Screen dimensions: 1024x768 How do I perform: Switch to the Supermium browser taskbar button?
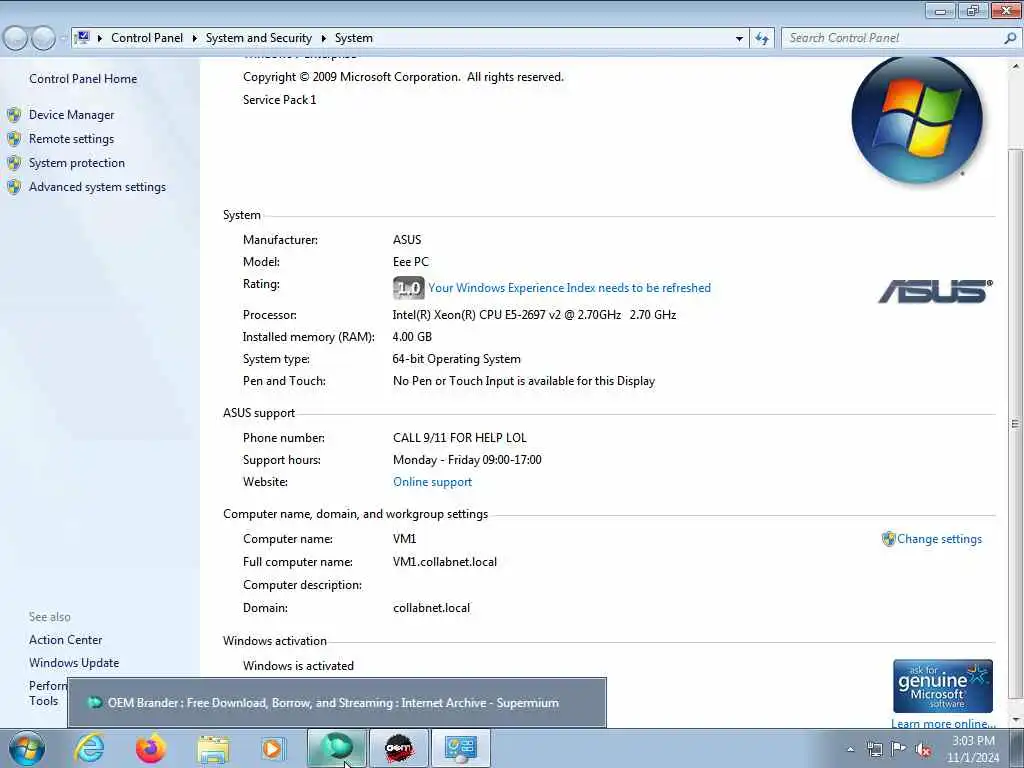coord(337,748)
